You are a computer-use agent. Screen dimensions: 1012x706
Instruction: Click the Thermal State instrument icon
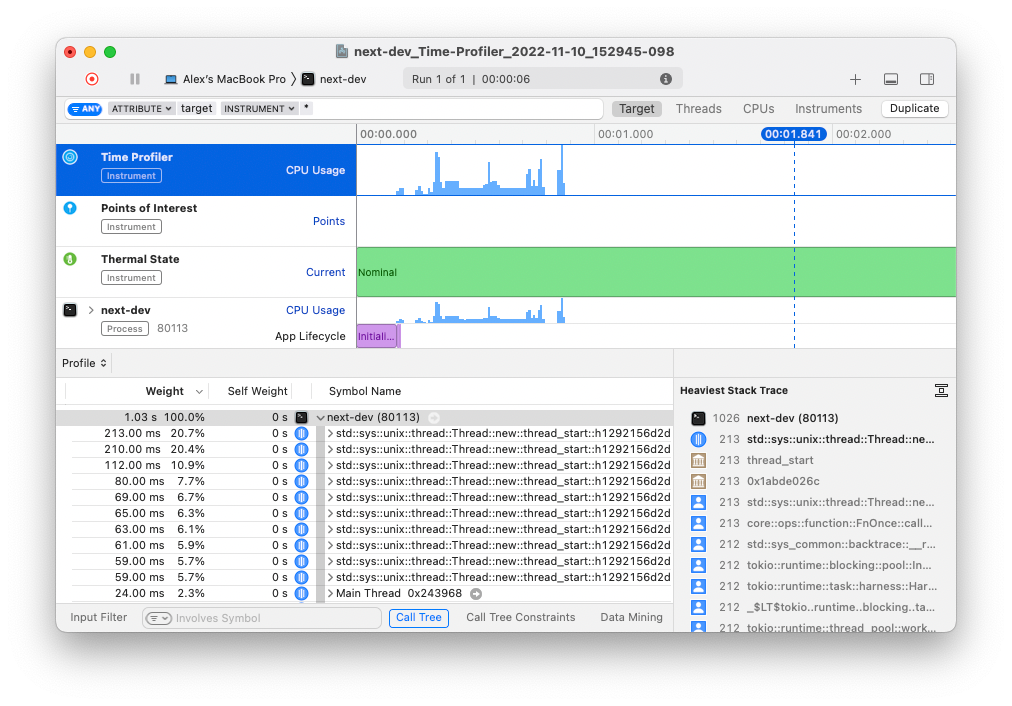pyautogui.click(x=70, y=259)
